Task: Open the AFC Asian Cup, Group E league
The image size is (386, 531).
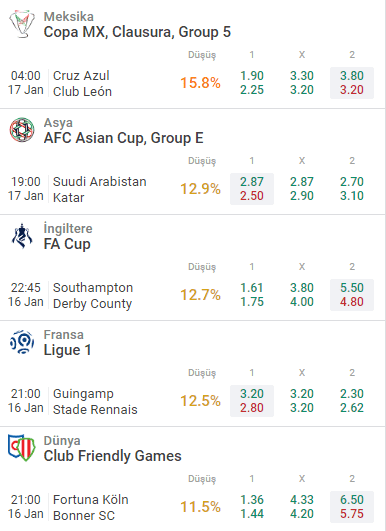Action: click(x=124, y=138)
